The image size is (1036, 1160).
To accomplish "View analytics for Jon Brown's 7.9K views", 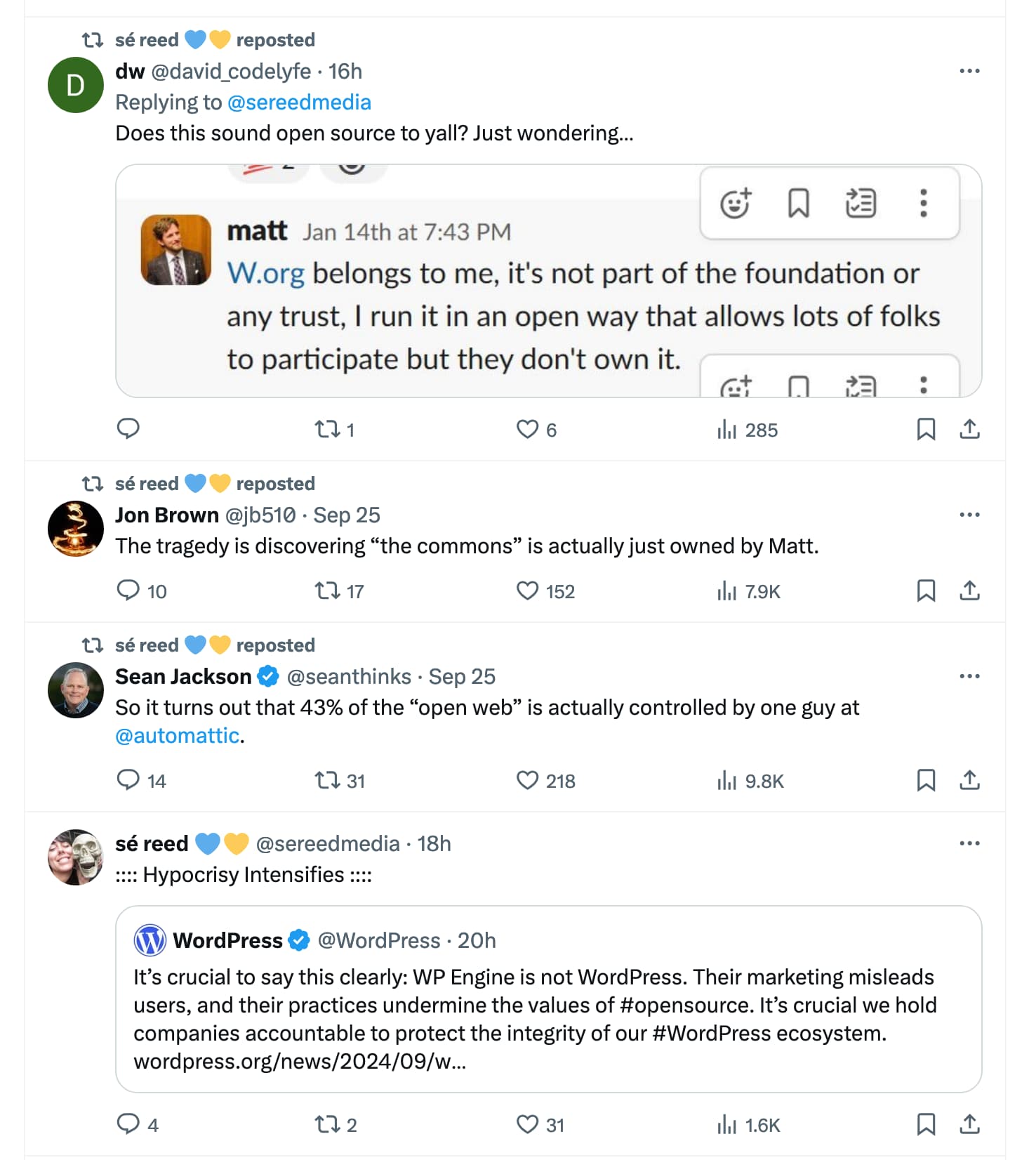I will [748, 591].
